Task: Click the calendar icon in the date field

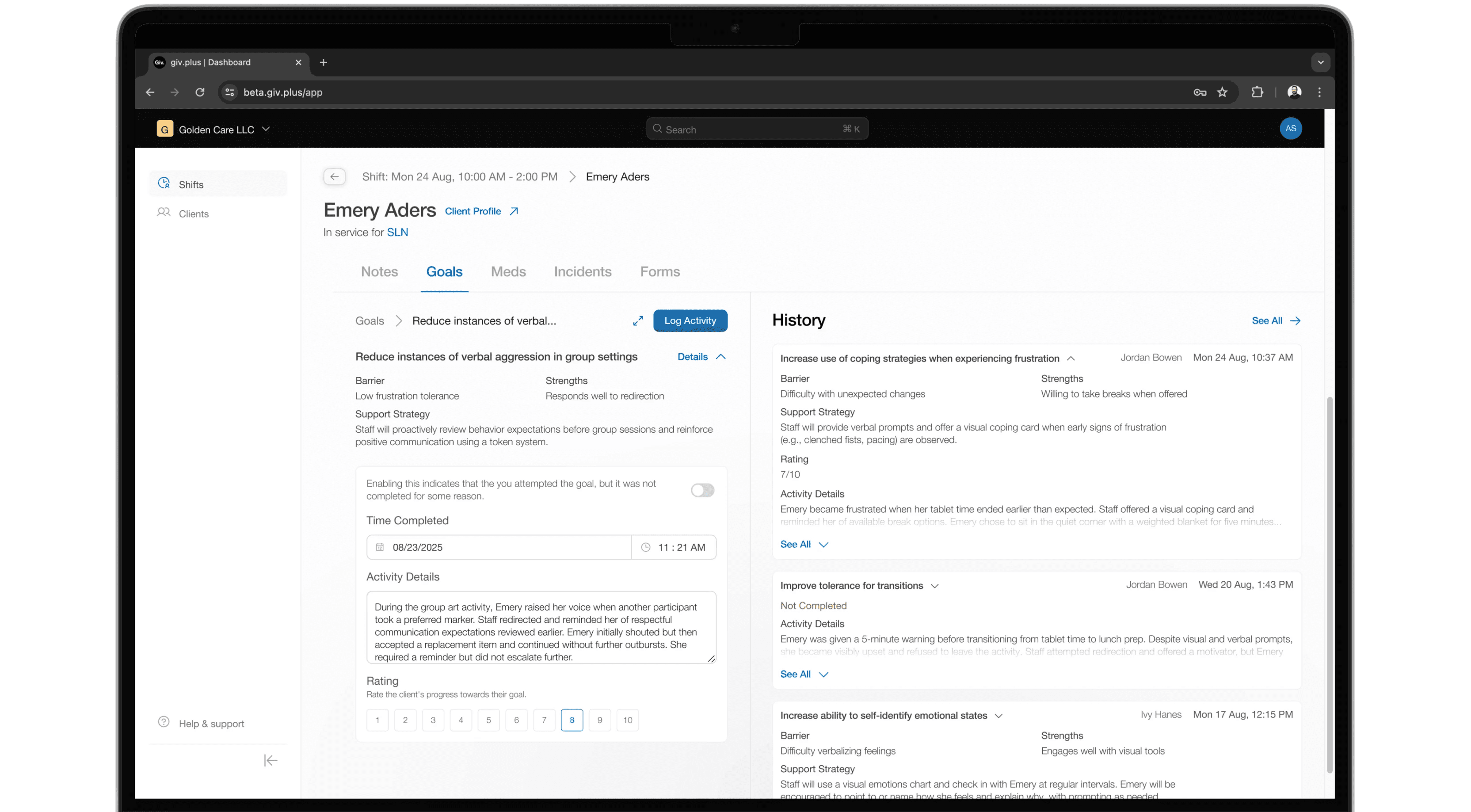Action: click(x=380, y=547)
